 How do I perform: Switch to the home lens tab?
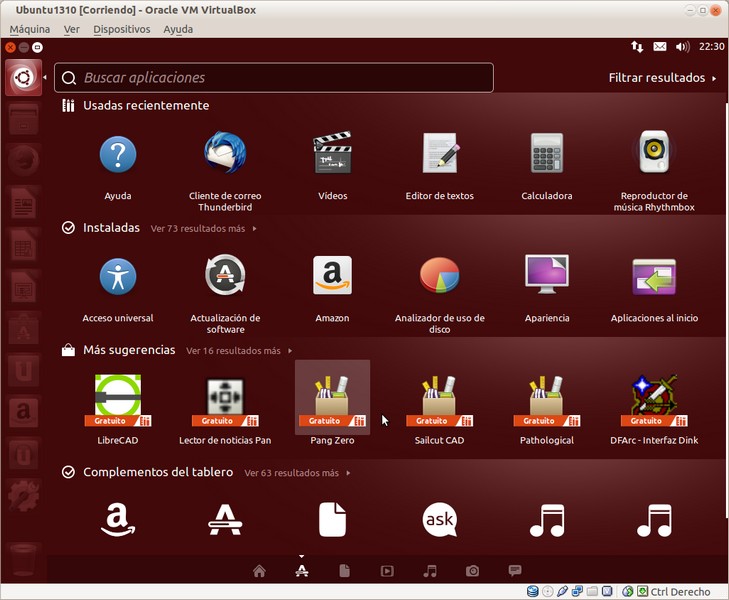pyautogui.click(x=259, y=571)
